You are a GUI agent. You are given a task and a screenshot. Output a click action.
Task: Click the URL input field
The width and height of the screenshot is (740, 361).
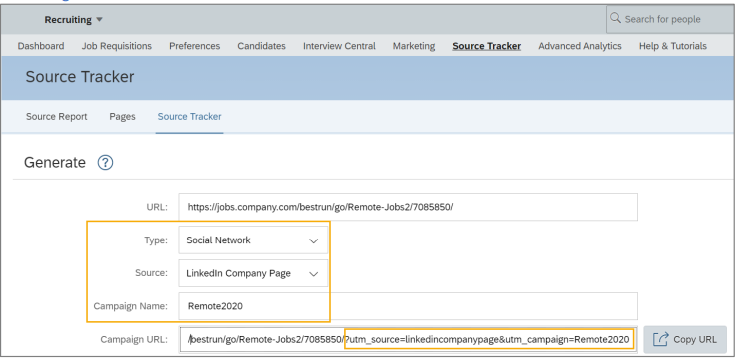(408, 207)
